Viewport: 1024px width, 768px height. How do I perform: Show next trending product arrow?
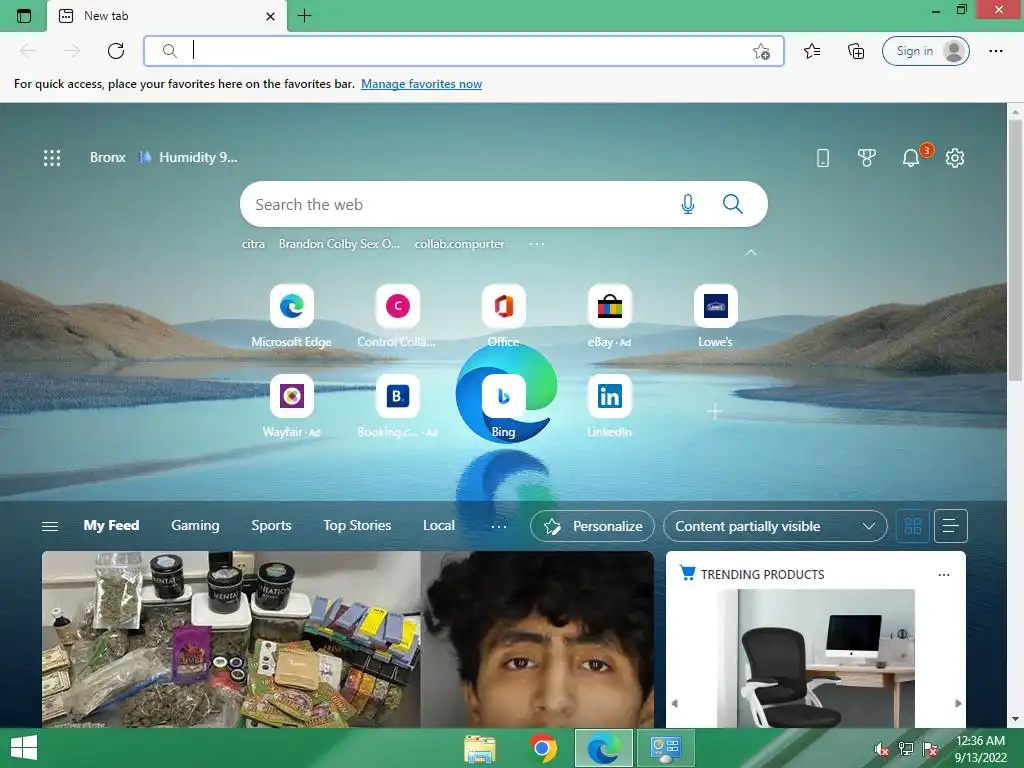pos(958,703)
